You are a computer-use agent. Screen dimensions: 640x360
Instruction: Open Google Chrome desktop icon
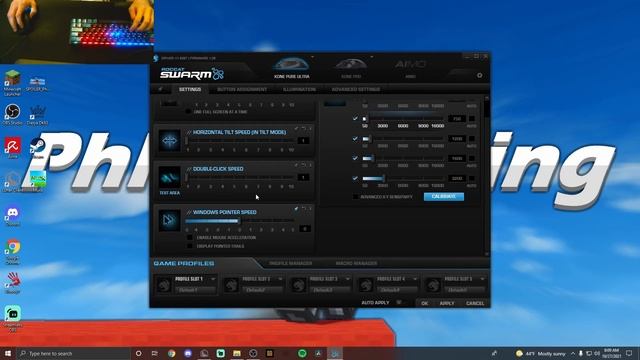(13, 252)
